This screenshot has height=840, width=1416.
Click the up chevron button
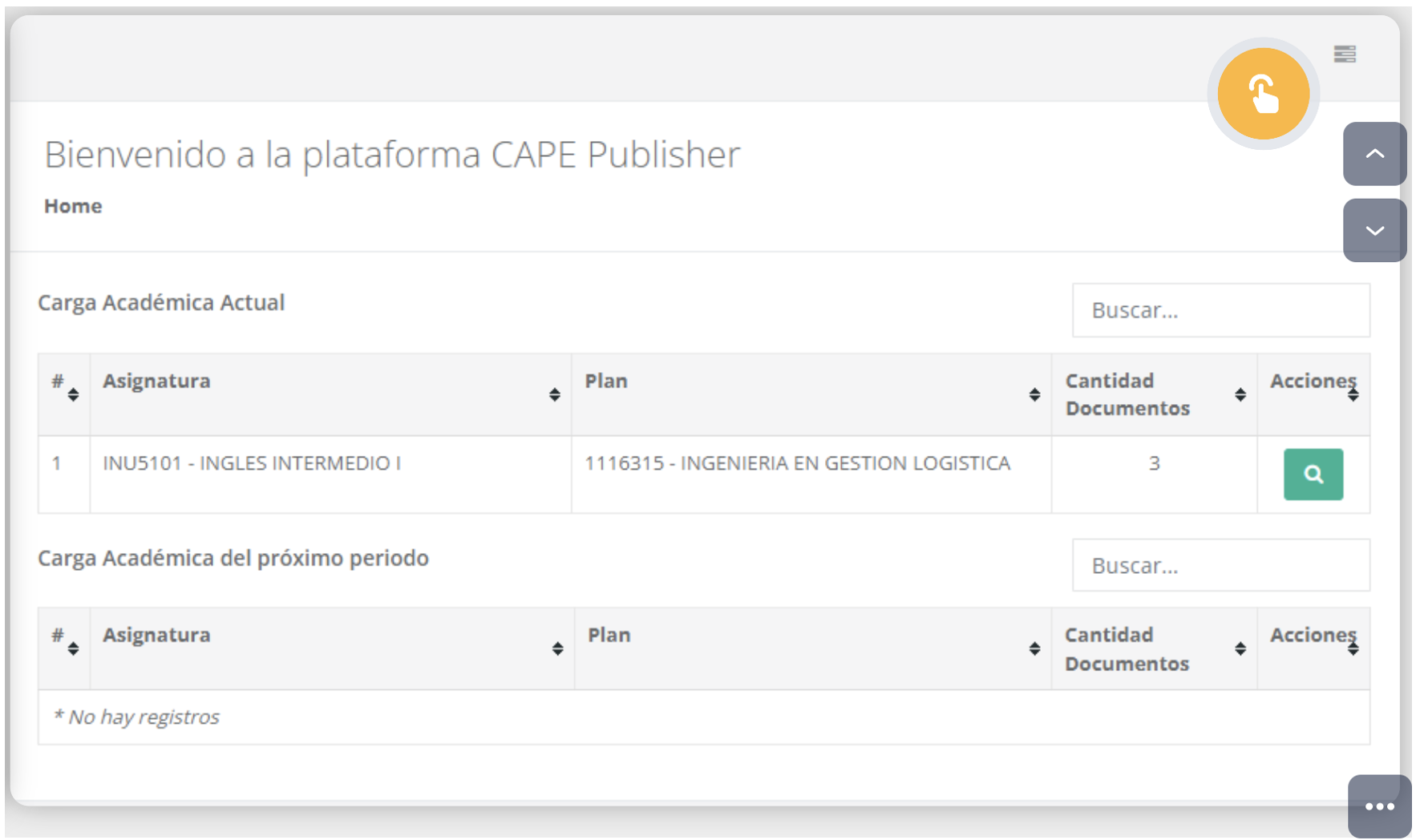click(x=1375, y=154)
